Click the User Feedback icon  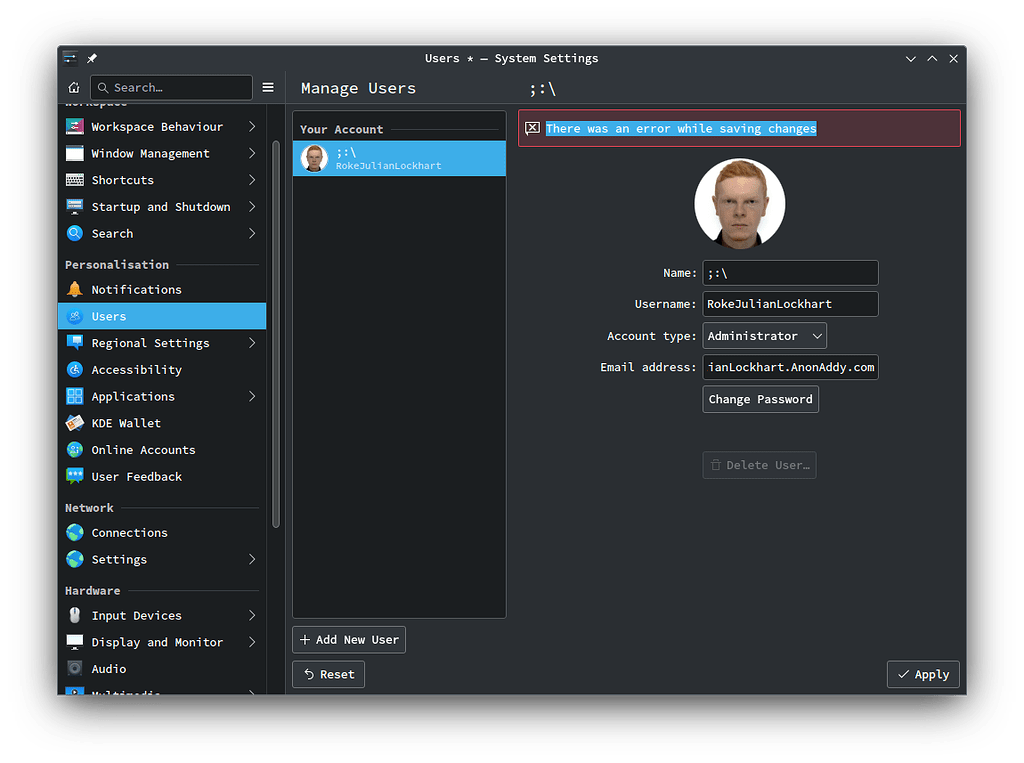(x=75, y=477)
